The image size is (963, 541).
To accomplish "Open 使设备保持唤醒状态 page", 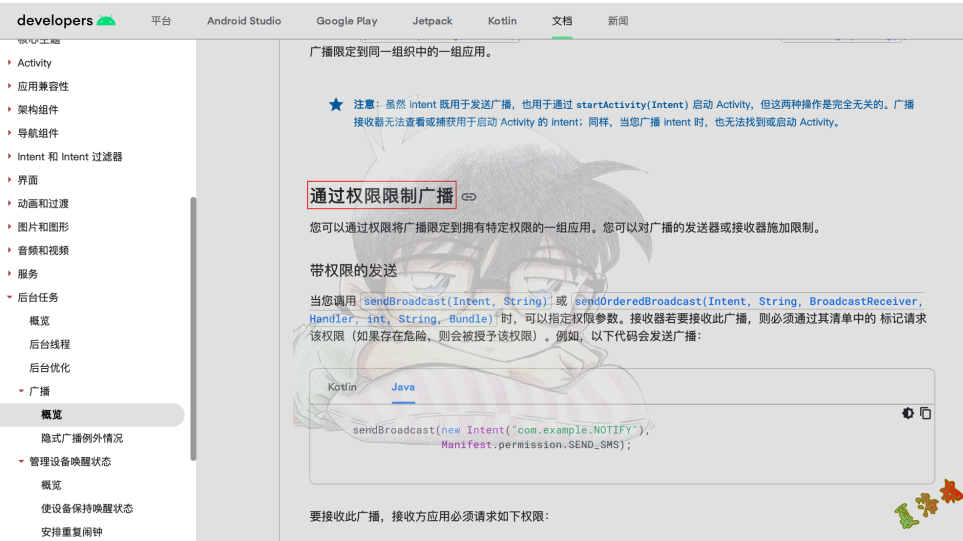I will click(87, 508).
